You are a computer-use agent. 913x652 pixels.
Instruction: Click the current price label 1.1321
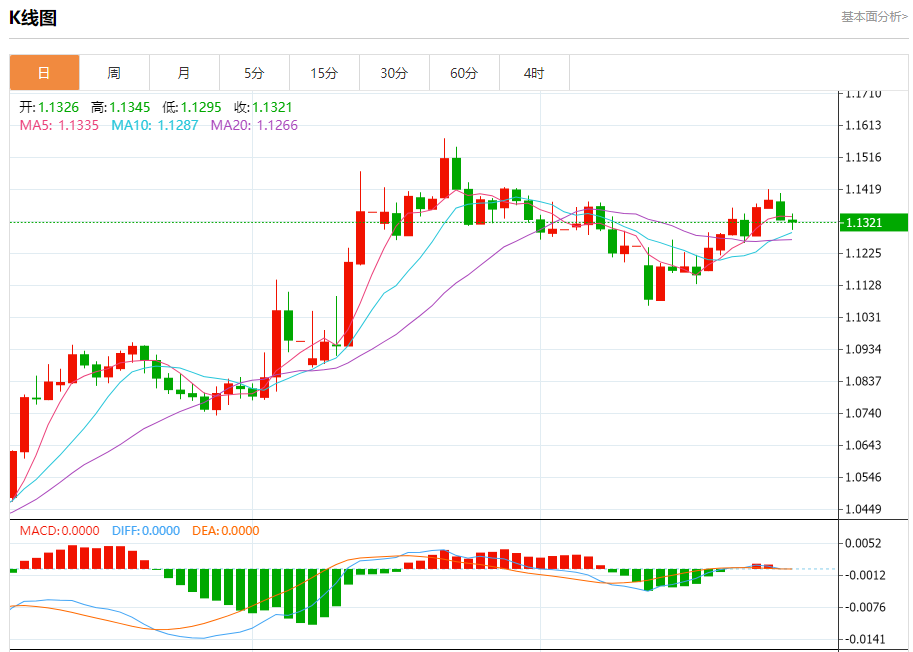tap(873, 222)
